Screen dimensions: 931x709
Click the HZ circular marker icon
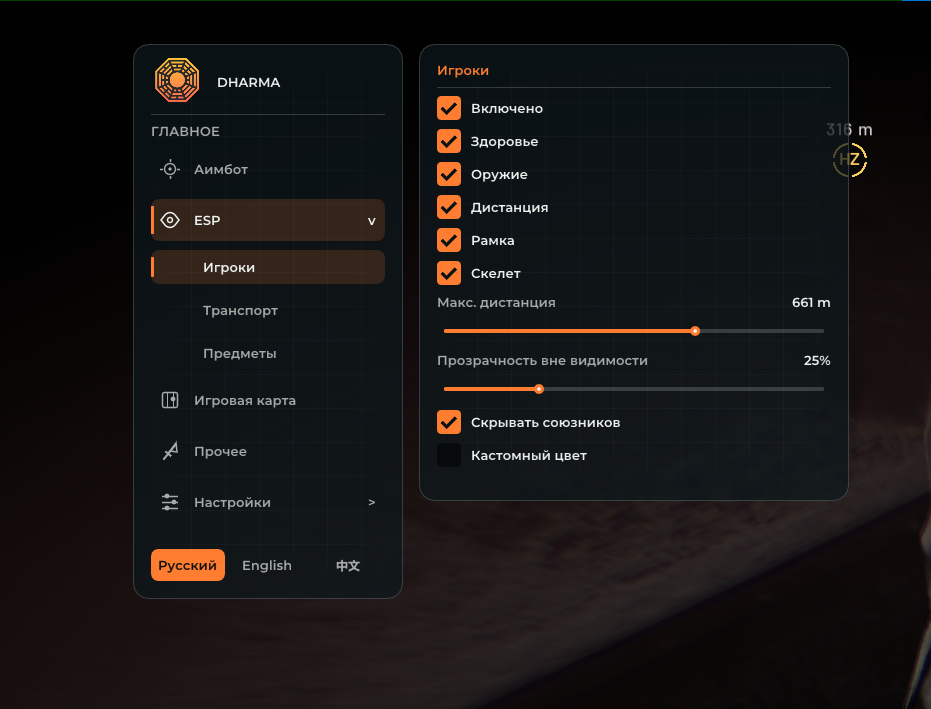click(850, 160)
